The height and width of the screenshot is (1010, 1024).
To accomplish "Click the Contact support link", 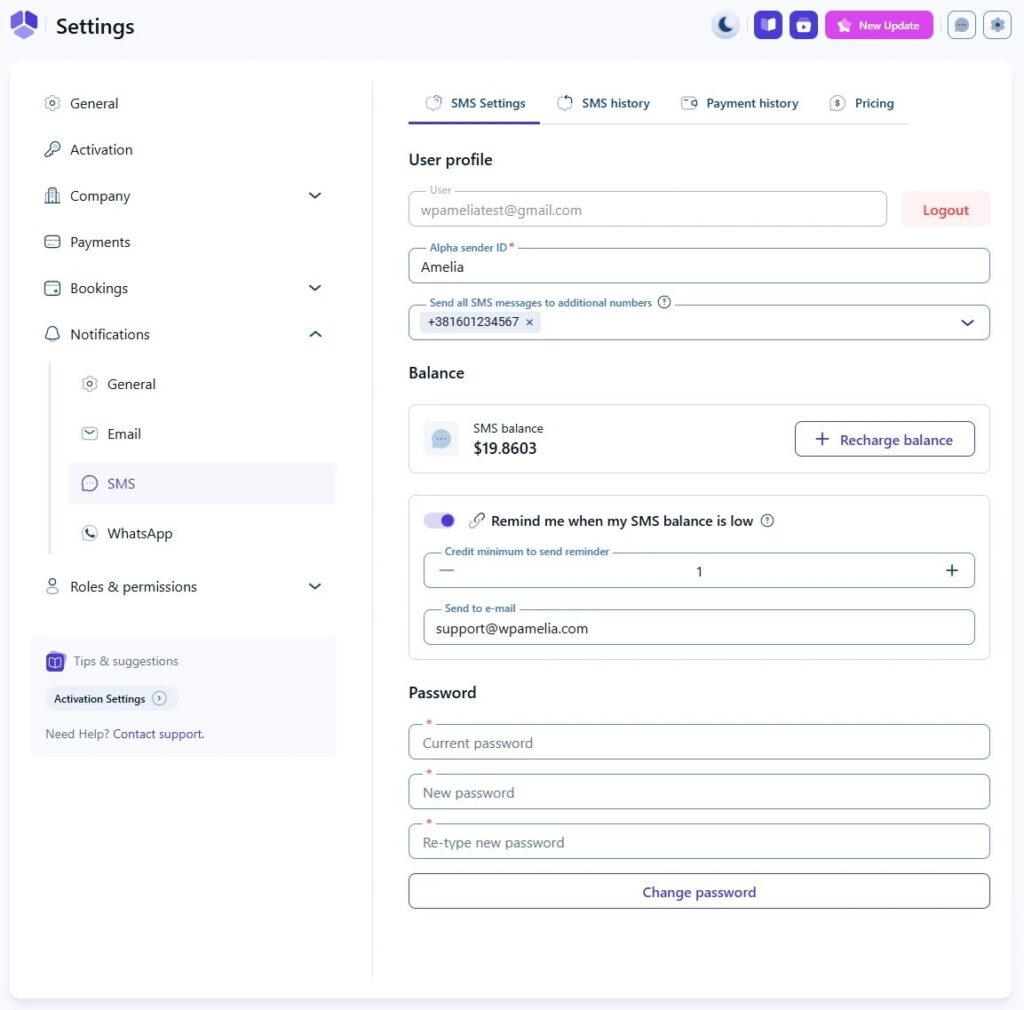I will [x=158, y=734].
